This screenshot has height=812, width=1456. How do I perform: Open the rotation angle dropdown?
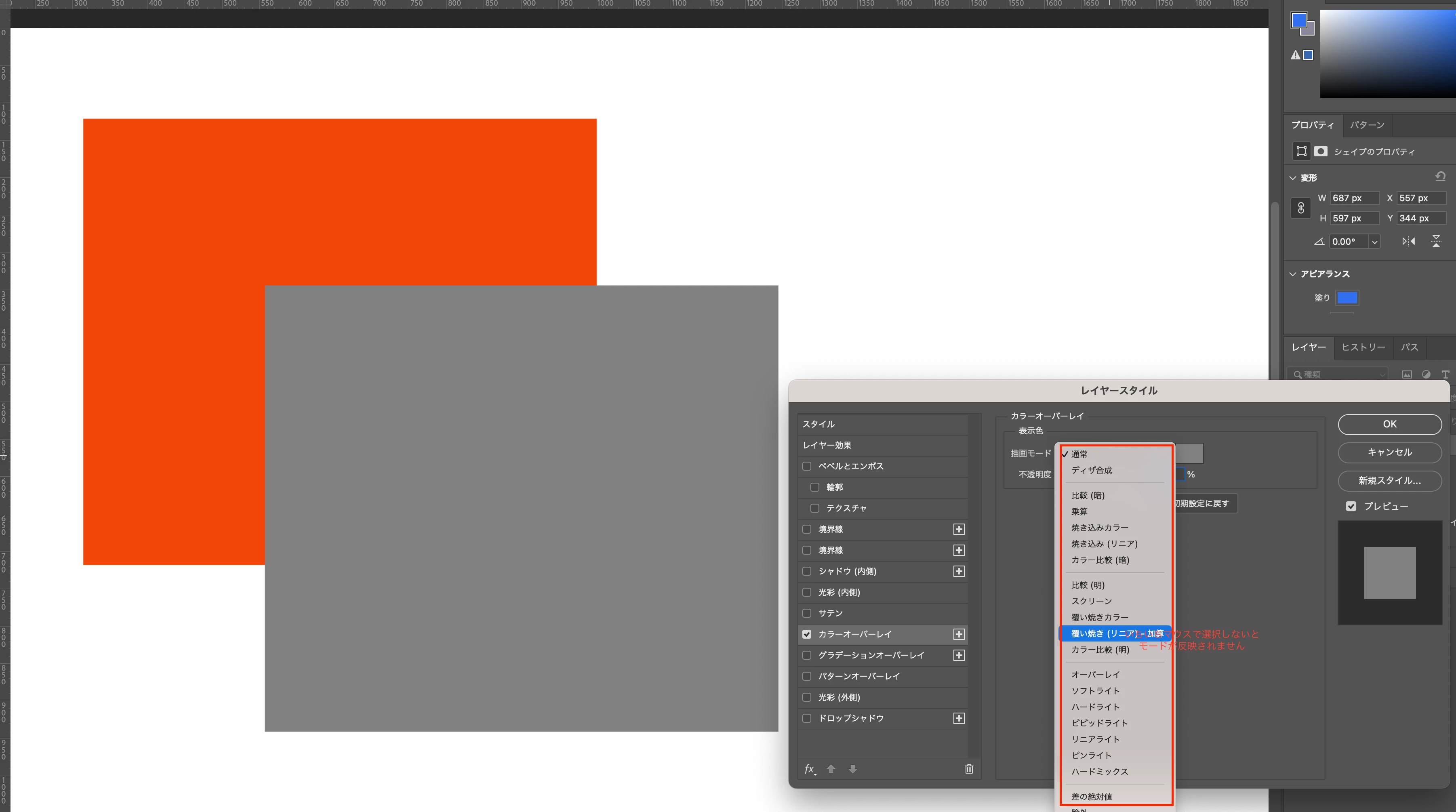[x=1375, y=242]
